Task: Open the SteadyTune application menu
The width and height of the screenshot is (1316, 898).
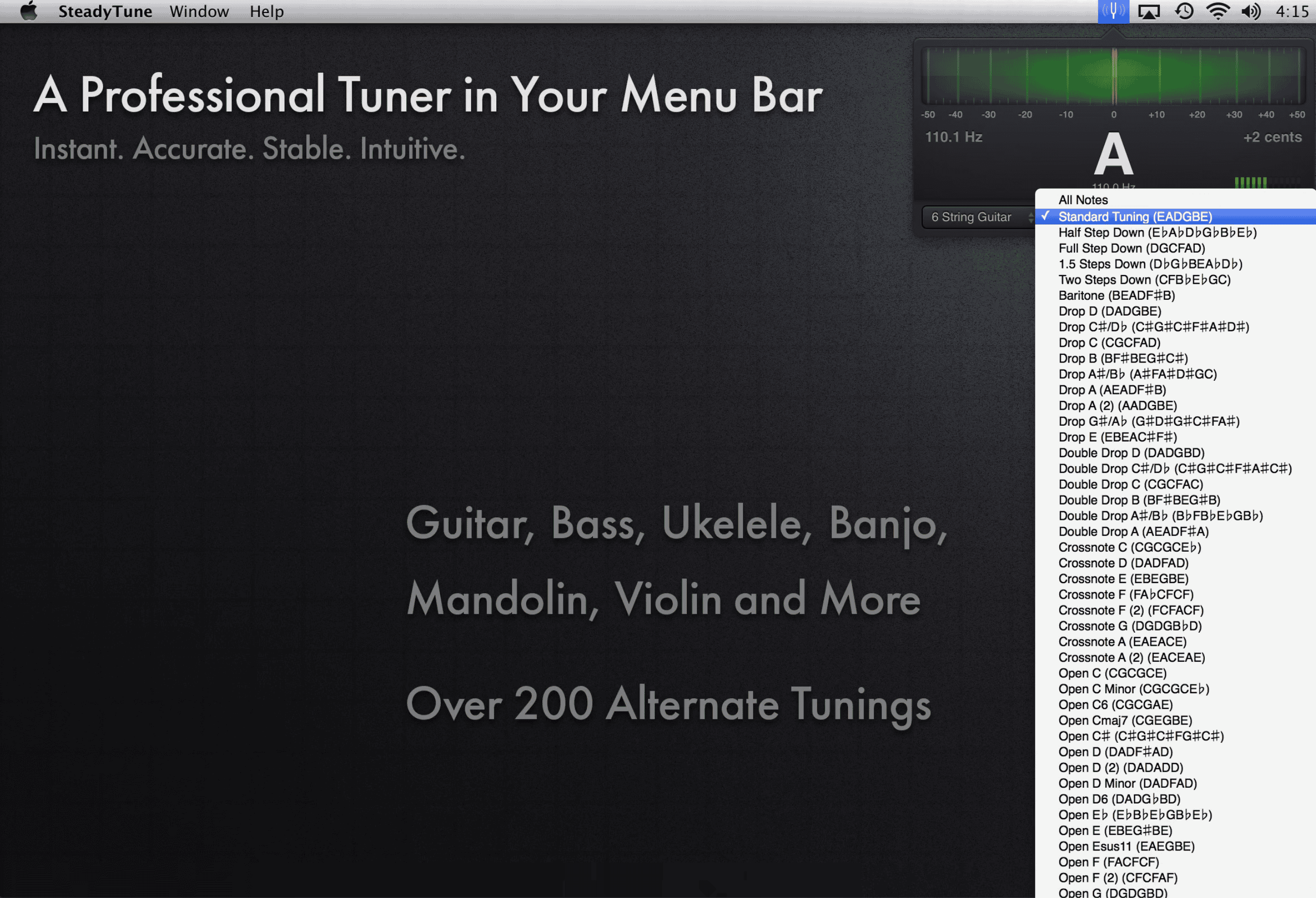Action: (105, 11)
